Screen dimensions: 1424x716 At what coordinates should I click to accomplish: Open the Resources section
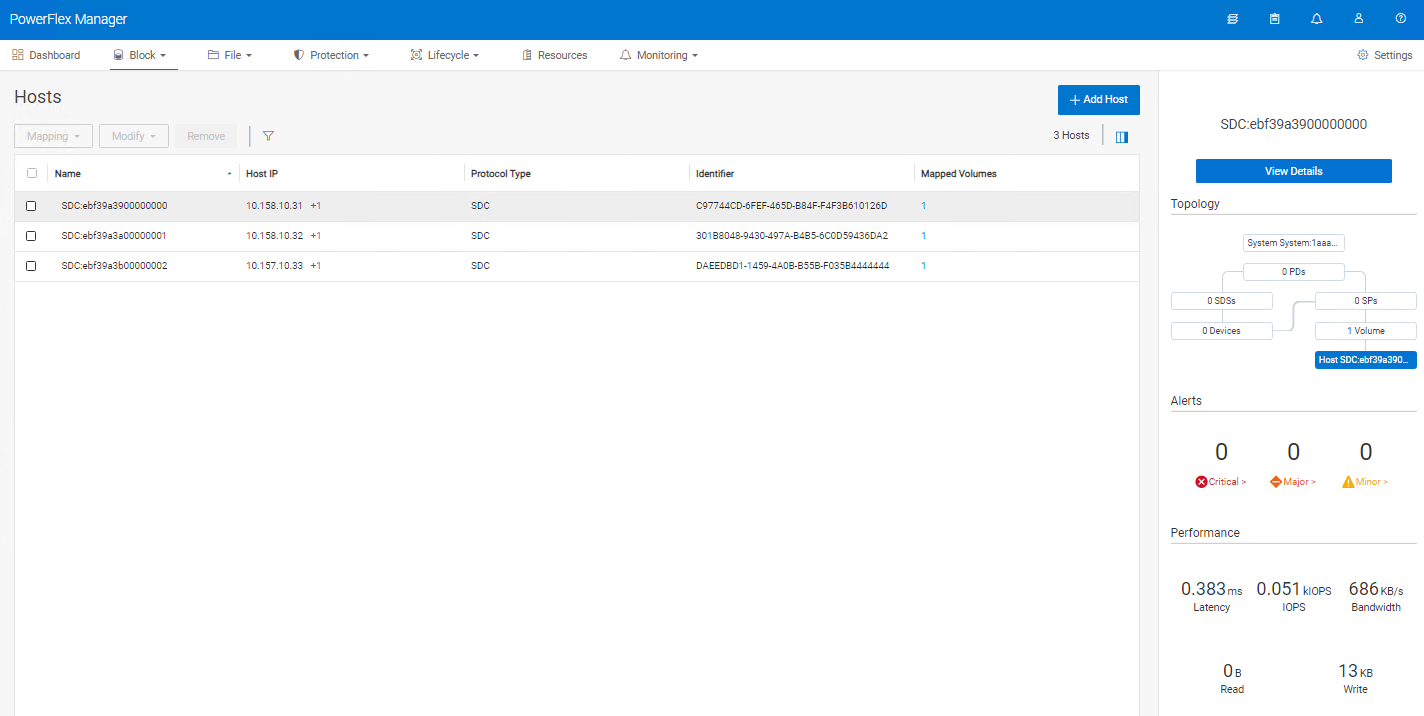(x=554, y=55)
